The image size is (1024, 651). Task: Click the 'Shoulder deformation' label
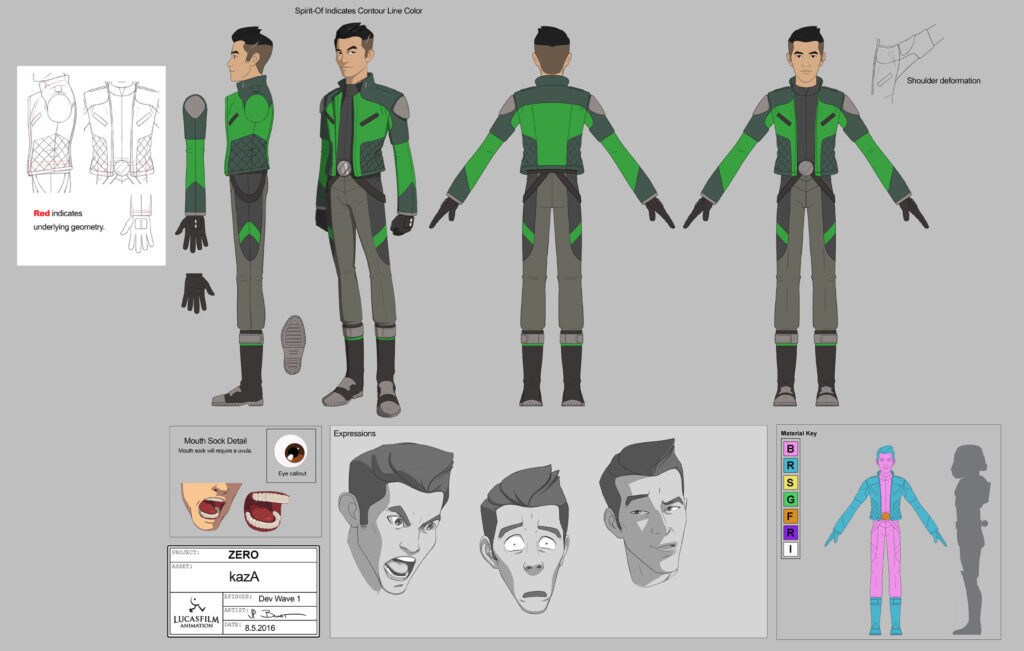943,80
